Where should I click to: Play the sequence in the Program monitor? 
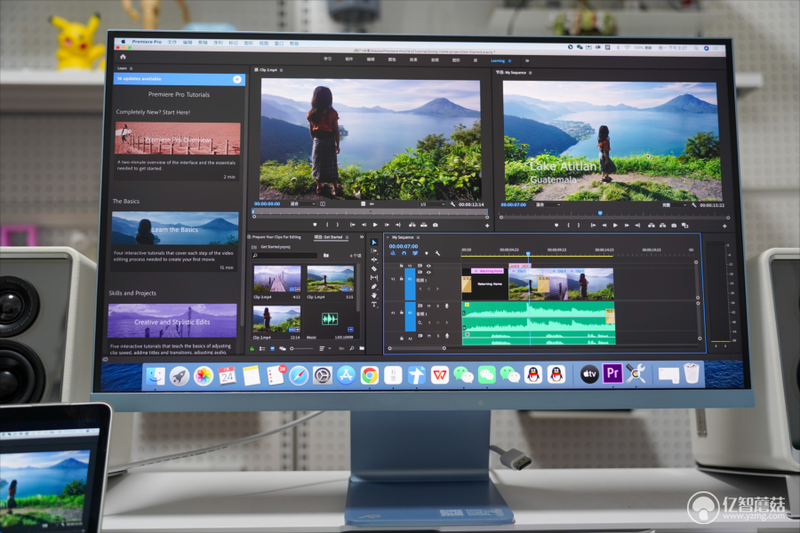click(615, 225)
